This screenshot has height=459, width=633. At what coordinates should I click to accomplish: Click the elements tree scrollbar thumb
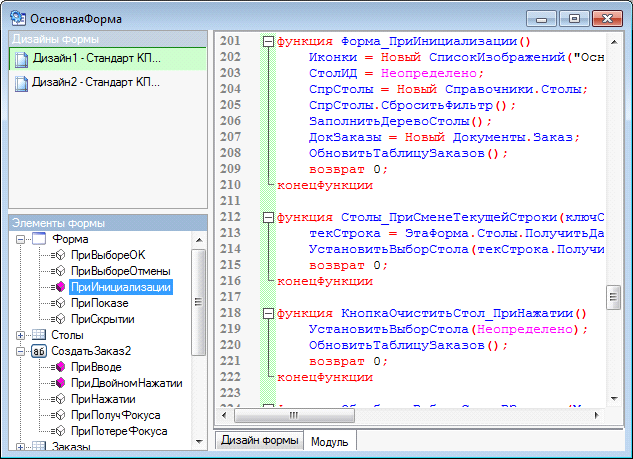click(x=198, y=302)
